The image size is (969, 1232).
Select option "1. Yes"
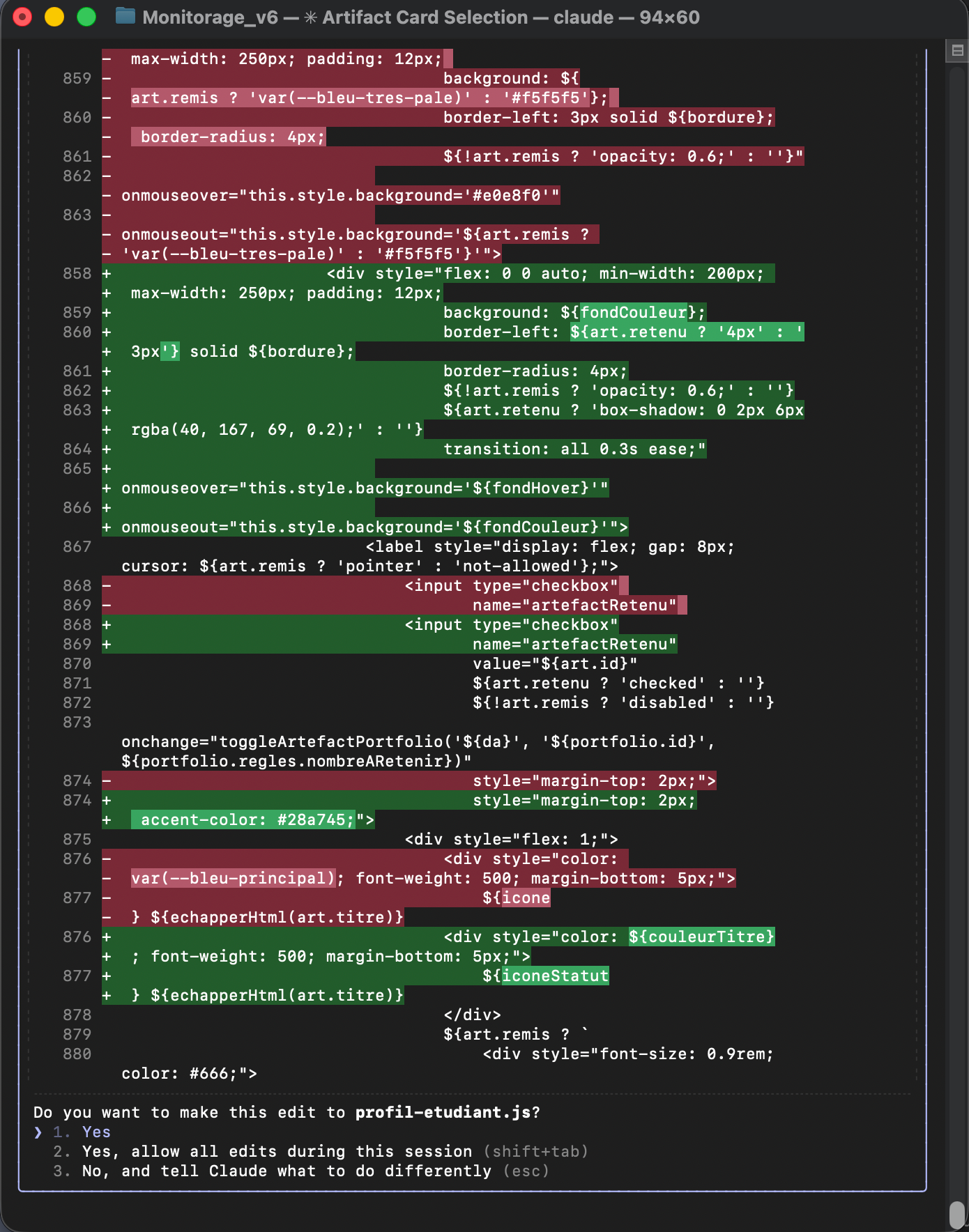(x=96, y=1132)
